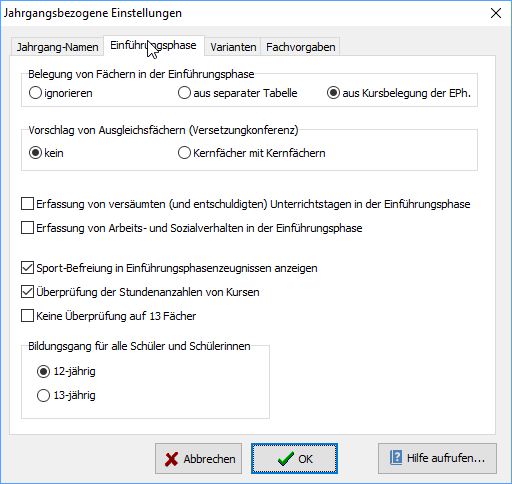512x484 pixels.
Task: Click the green checkmark icon on OK
Action: point(286,459)
